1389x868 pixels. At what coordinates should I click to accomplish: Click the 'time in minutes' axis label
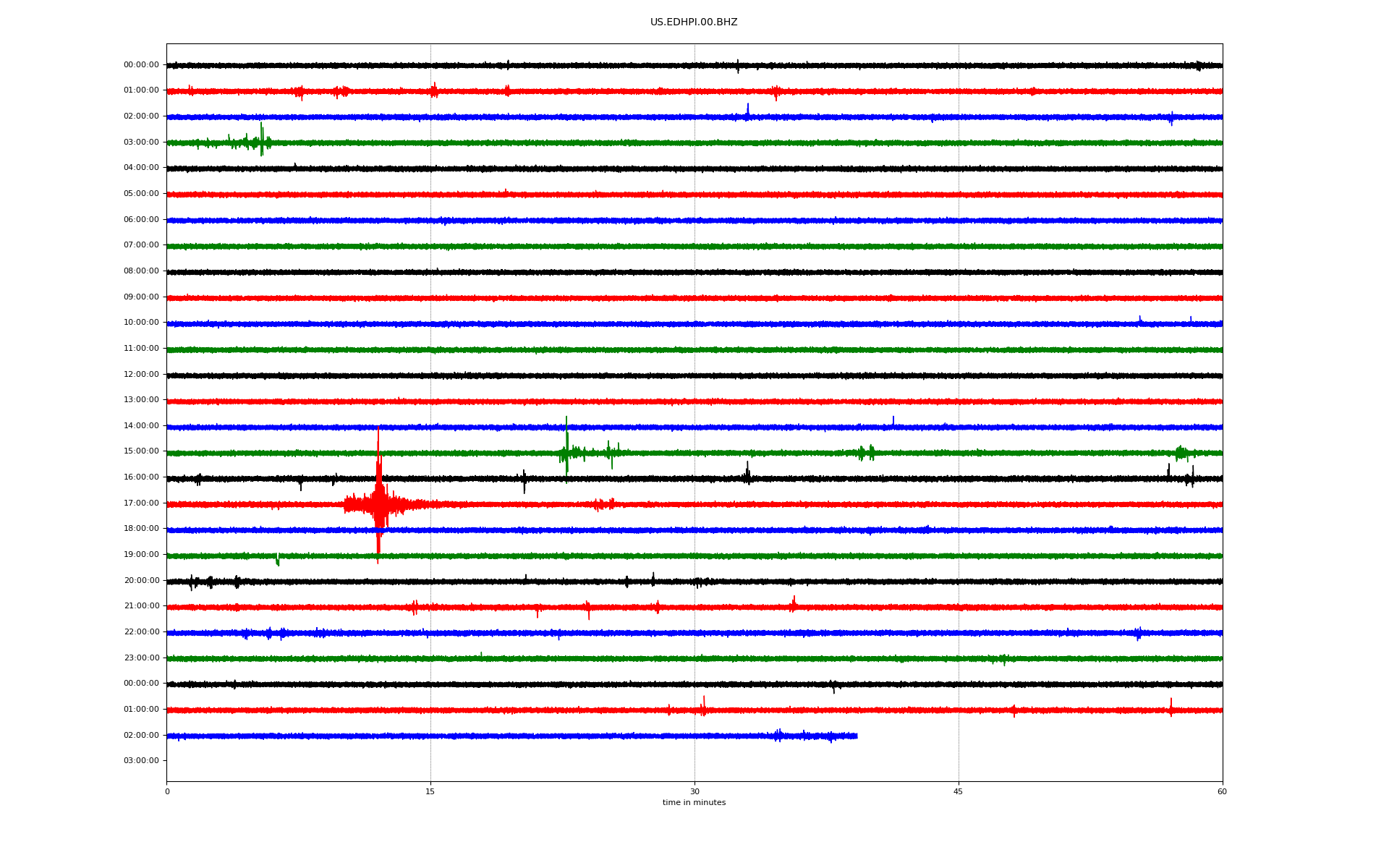pos(693,802)
